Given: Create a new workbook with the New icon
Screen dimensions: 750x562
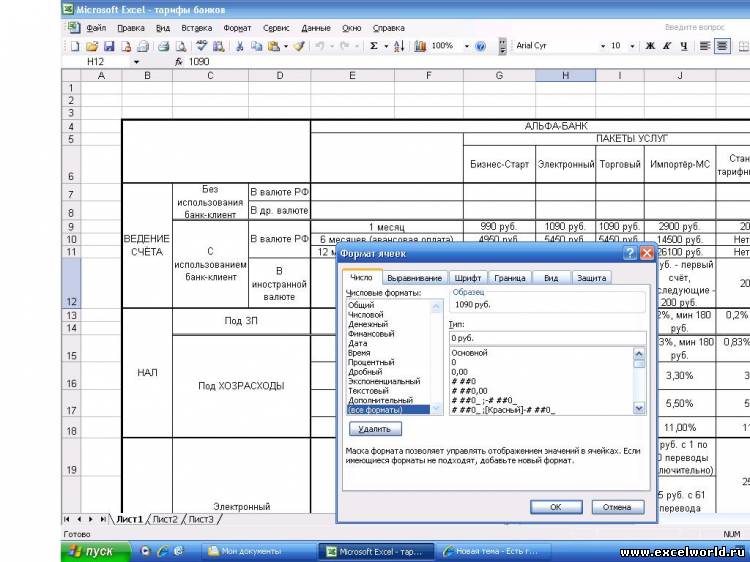Looking at the screenshot, I should [x=75, y=46].
